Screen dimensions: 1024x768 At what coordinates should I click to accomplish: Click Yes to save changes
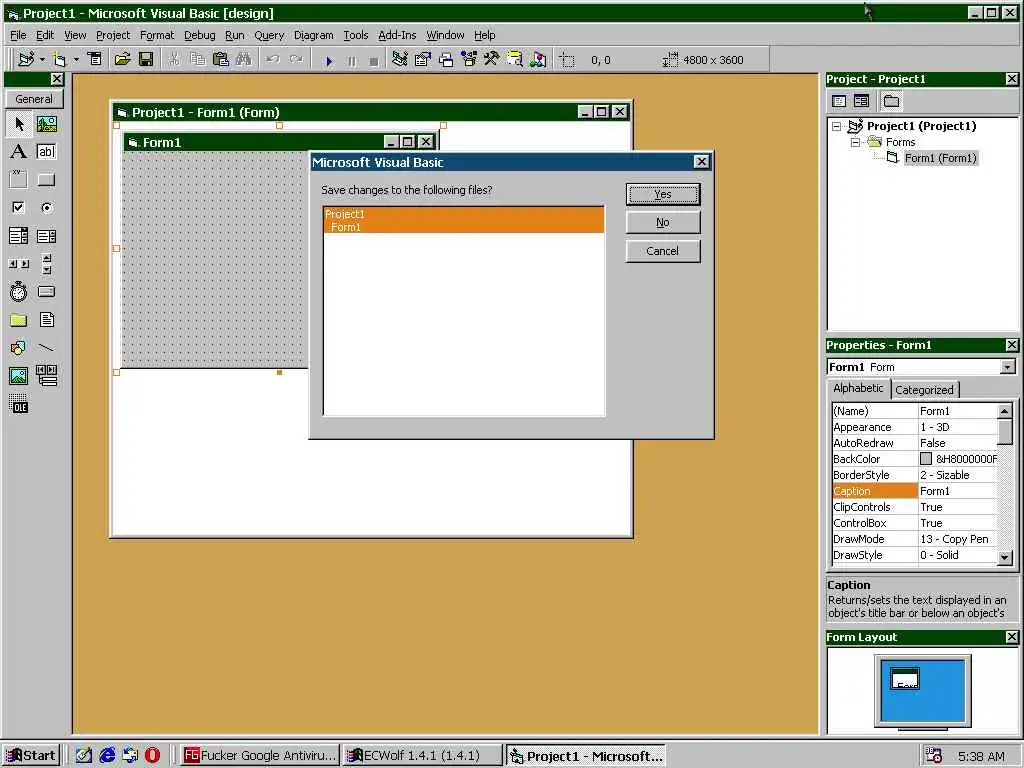coord(663,194)
